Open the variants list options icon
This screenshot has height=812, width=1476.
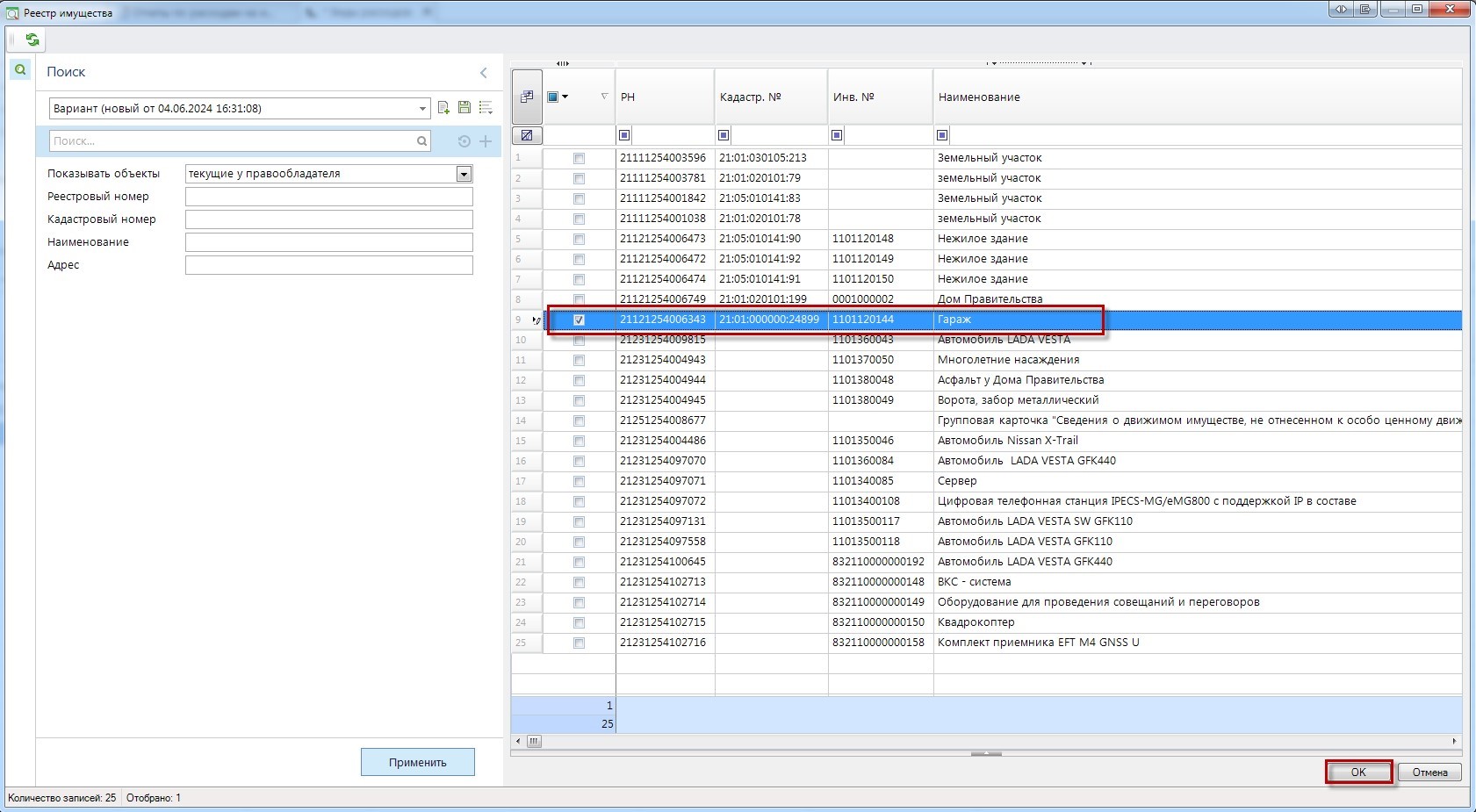[x=486, y=108]
